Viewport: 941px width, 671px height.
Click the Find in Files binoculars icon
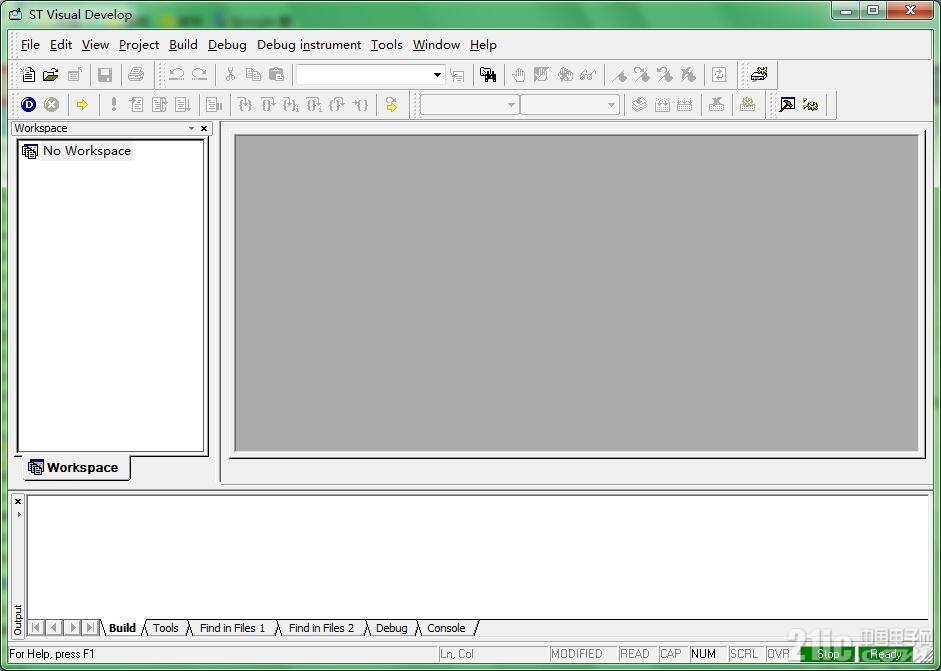(488, 74)
